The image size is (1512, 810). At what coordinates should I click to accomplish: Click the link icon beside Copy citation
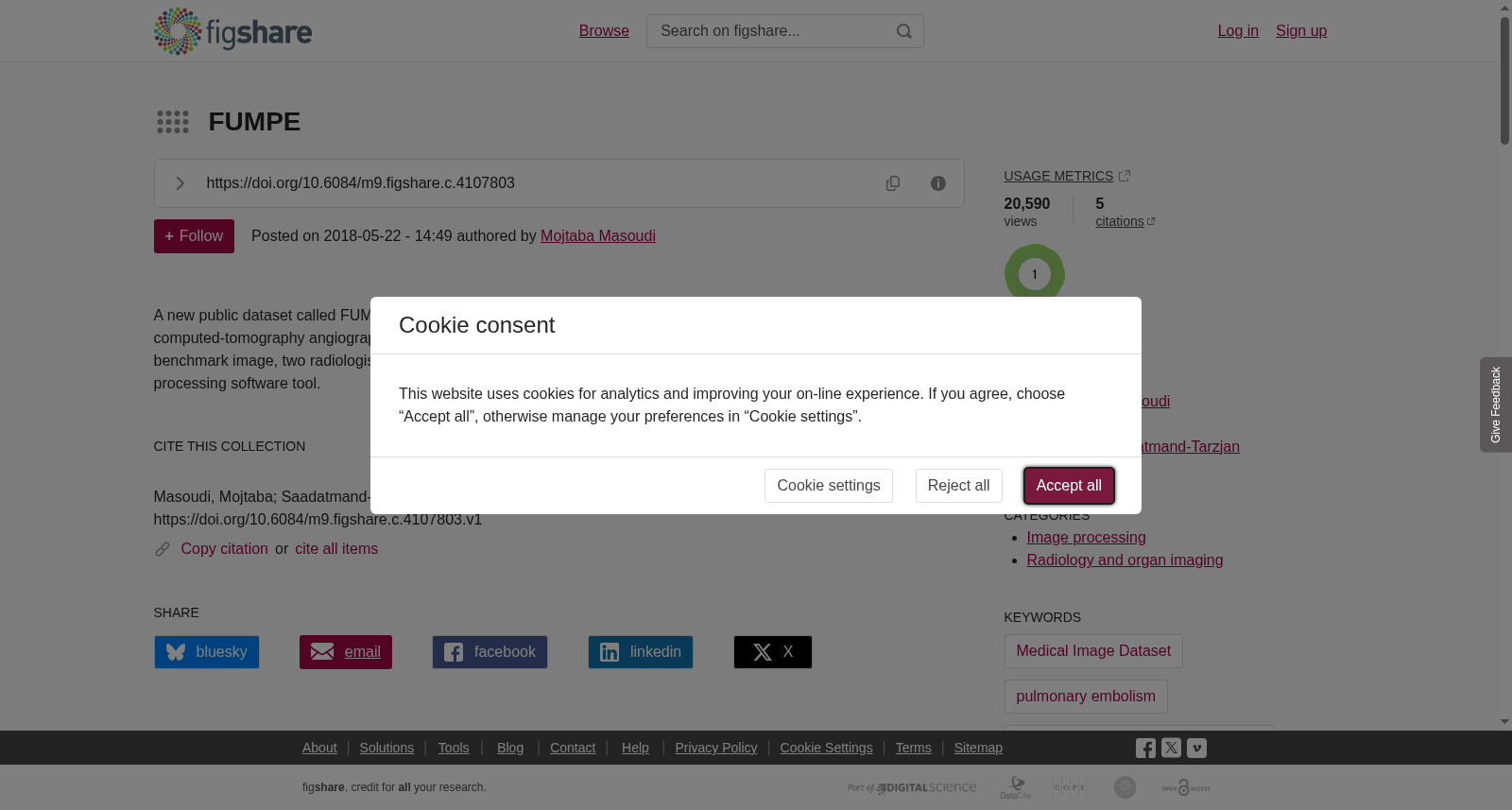tap(163, 549)
